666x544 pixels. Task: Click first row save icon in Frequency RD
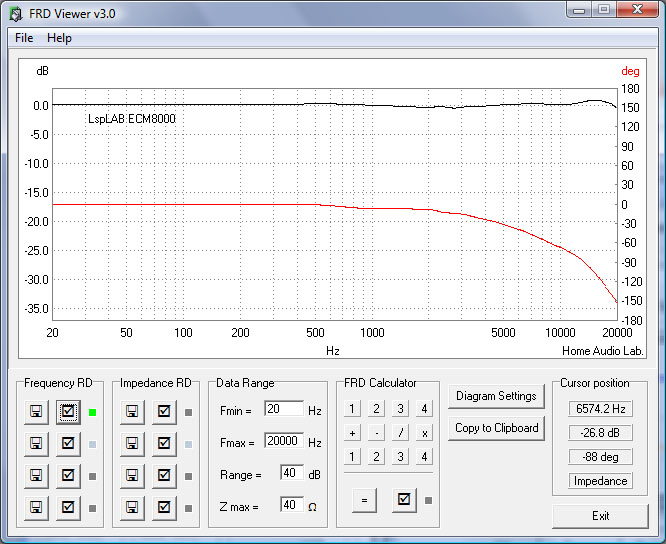point(36,412)
